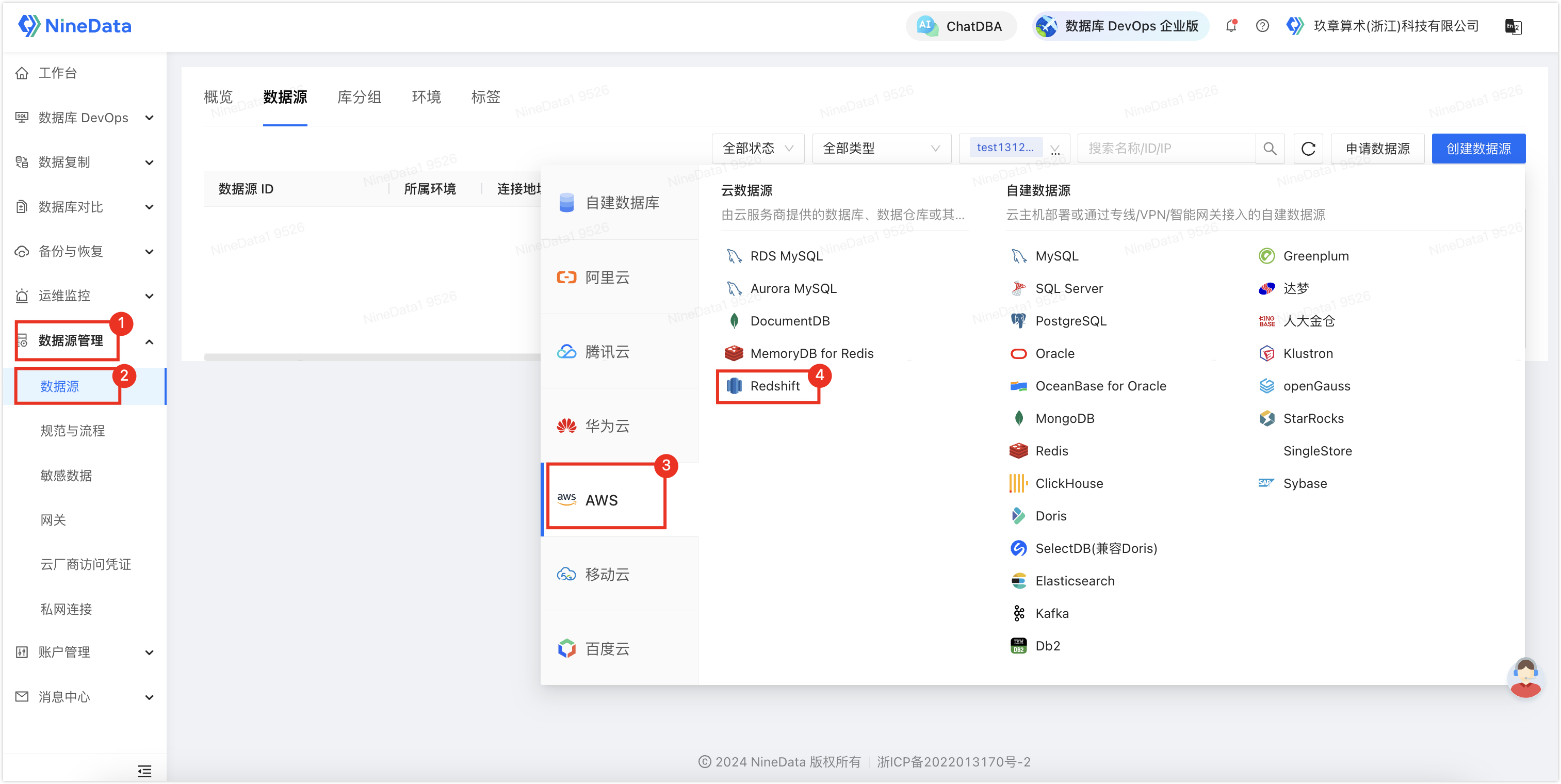The width and height of the screenshot is (1561, 784).
Task: Click the Greenplum icon
Action: 1266,256
